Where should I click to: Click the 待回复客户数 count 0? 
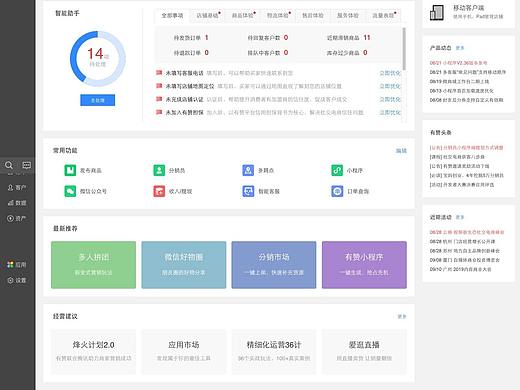(x=286, y=38)
